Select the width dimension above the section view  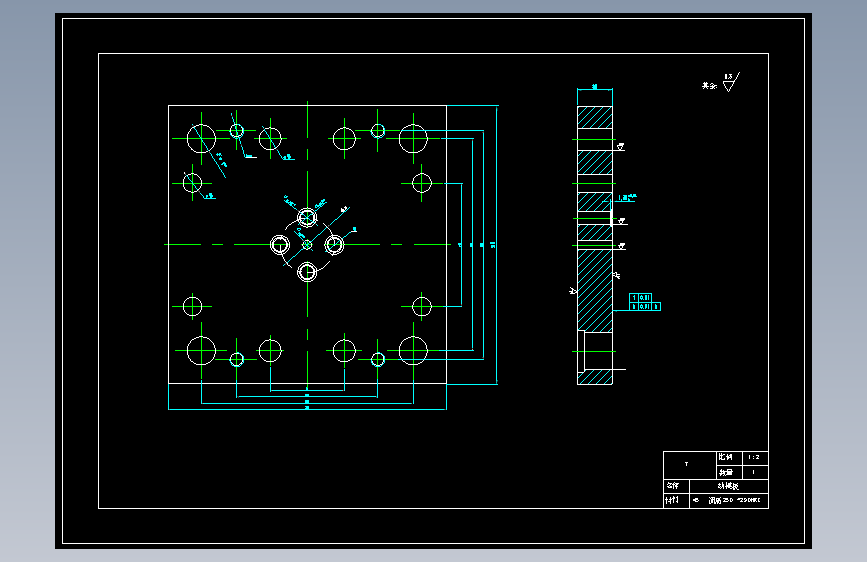(595, 87)
